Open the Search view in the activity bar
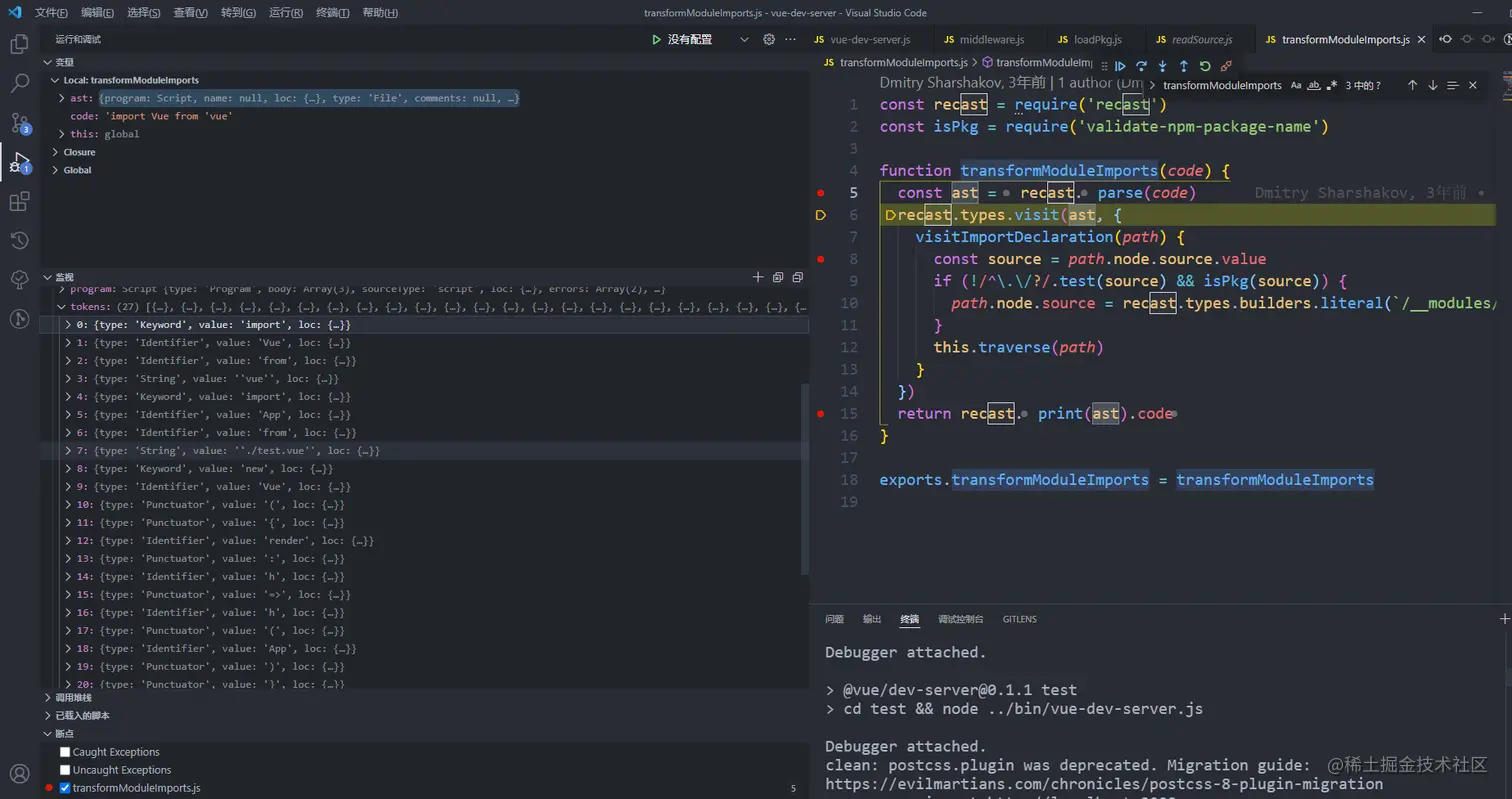 tap(19, 83)
